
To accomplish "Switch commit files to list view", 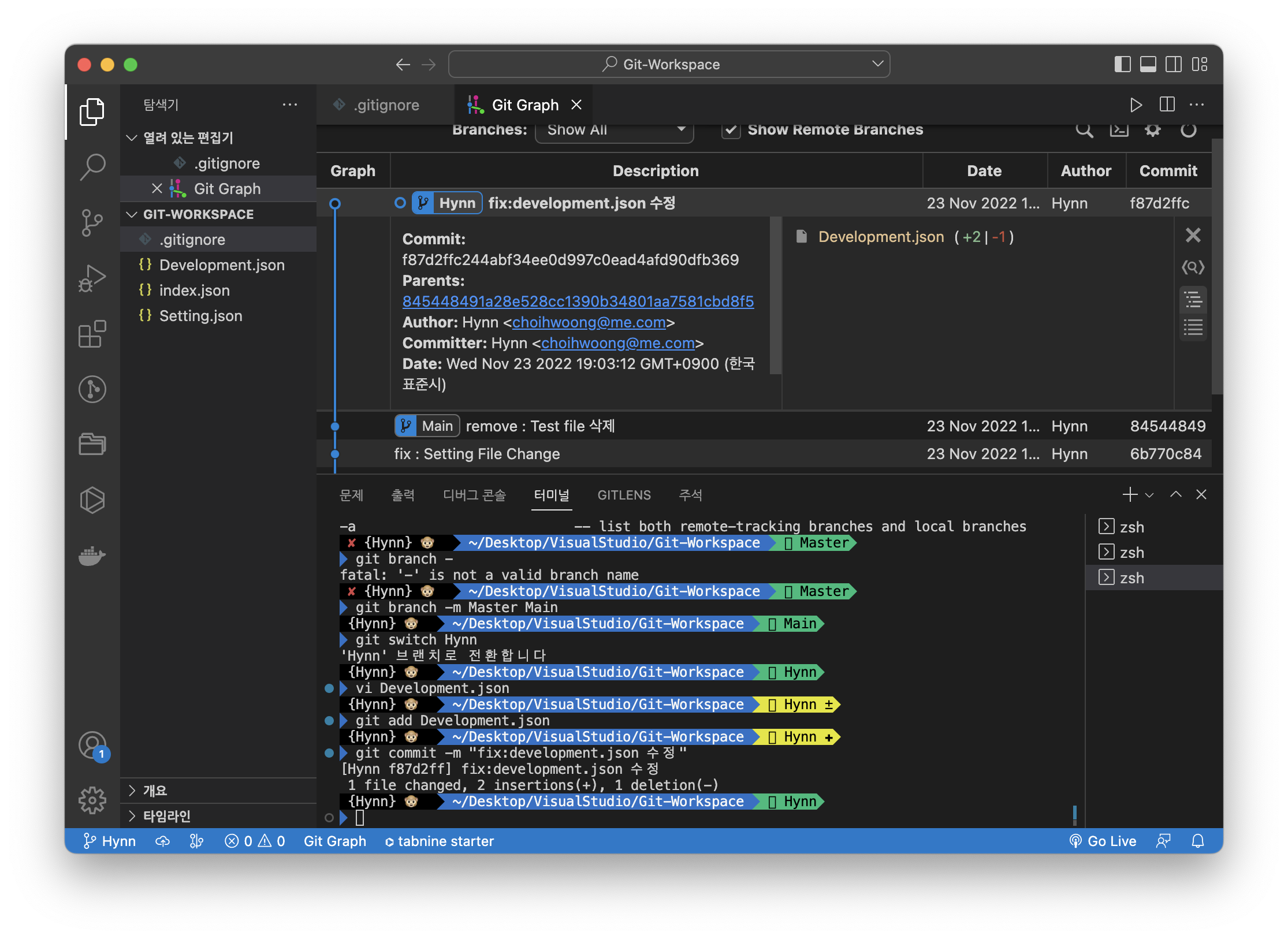I will coord(1193,327).
